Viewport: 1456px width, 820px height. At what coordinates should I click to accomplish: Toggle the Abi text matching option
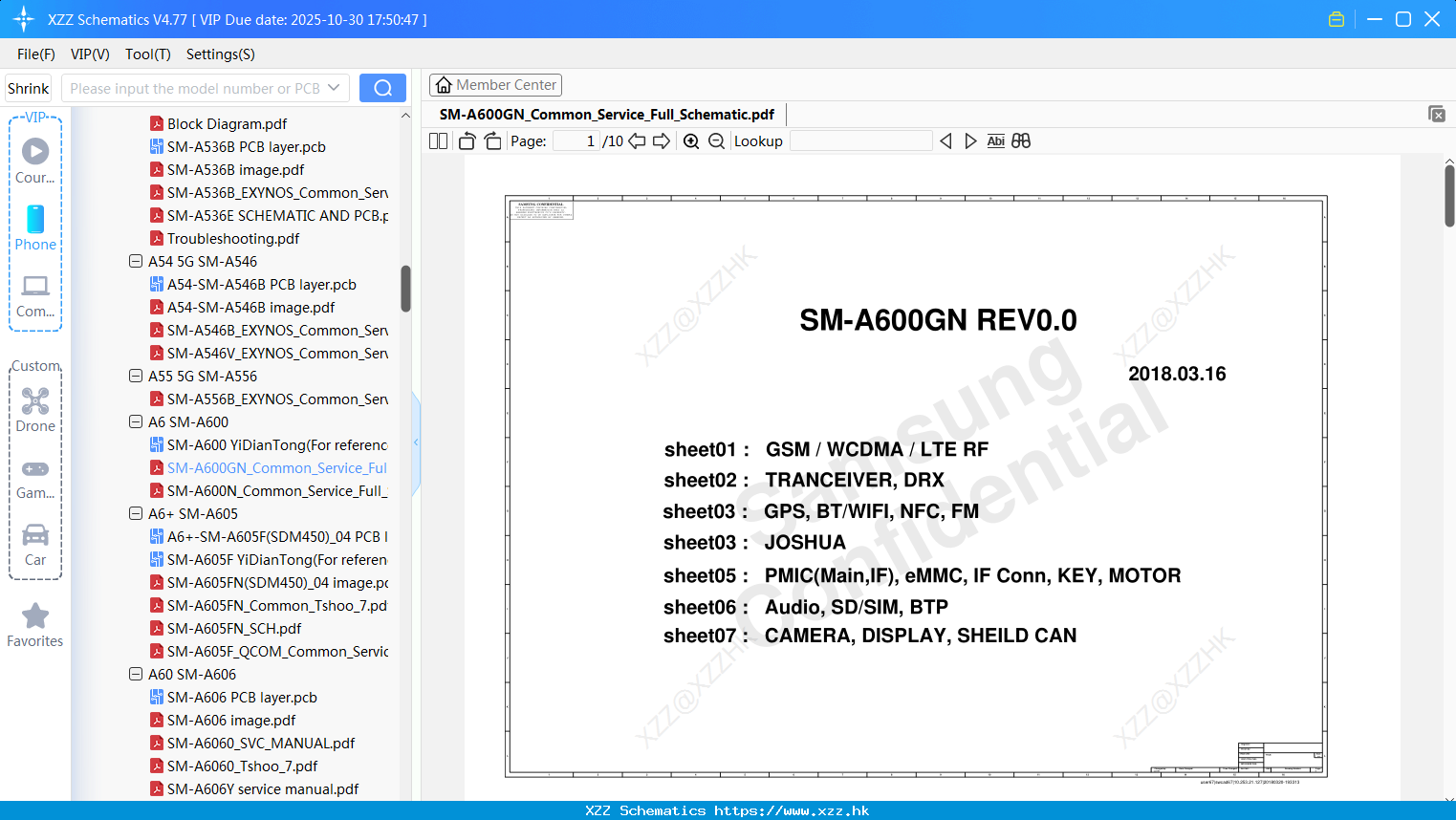996,140
